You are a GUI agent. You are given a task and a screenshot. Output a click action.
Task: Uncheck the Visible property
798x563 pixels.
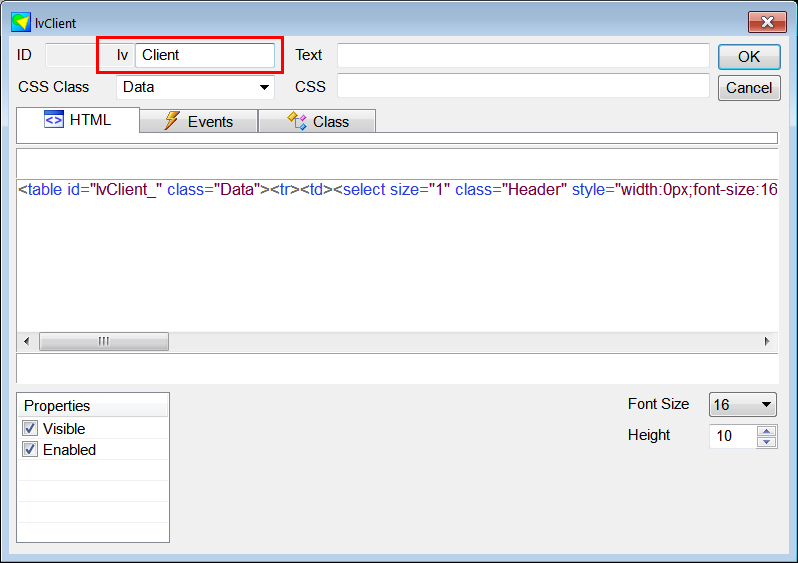(30, 428)
